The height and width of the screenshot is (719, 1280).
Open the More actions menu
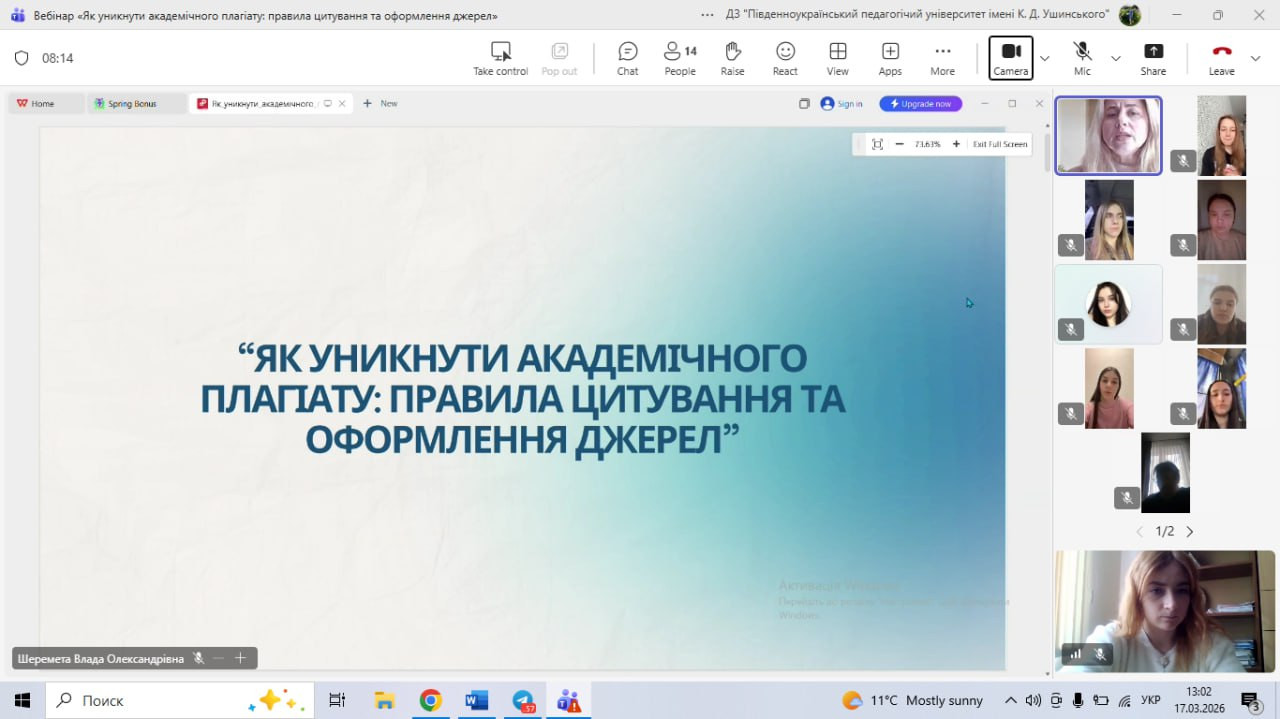(942, 58)
